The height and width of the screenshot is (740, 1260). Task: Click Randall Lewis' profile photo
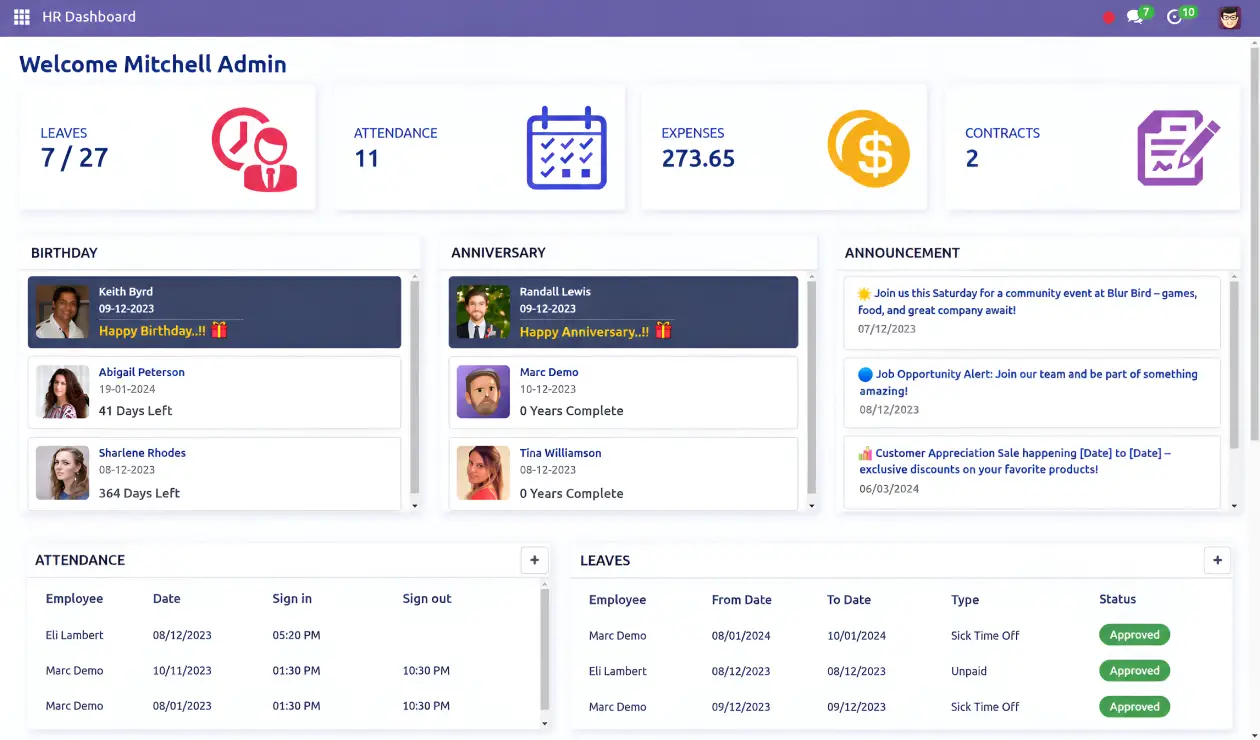click(x=483, y=312)
